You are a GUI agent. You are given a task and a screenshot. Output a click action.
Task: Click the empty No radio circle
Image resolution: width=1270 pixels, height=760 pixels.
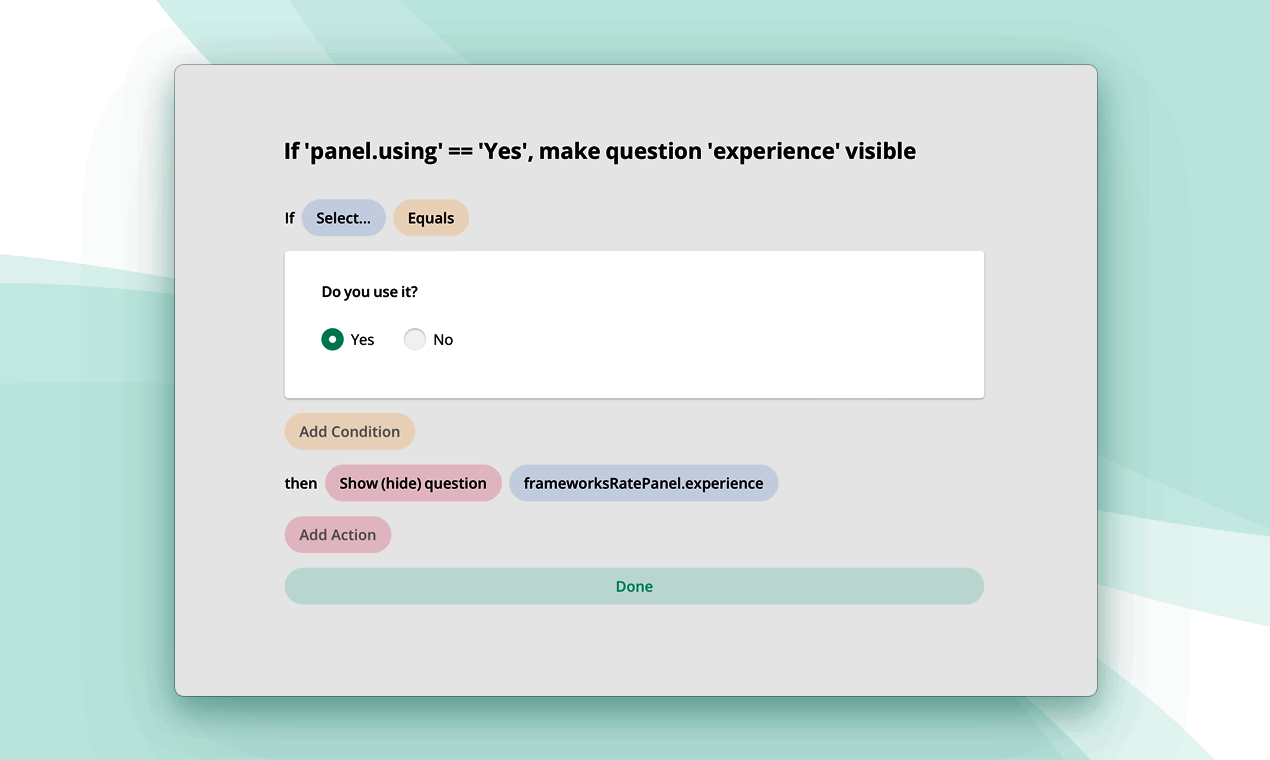coord(415,339)
